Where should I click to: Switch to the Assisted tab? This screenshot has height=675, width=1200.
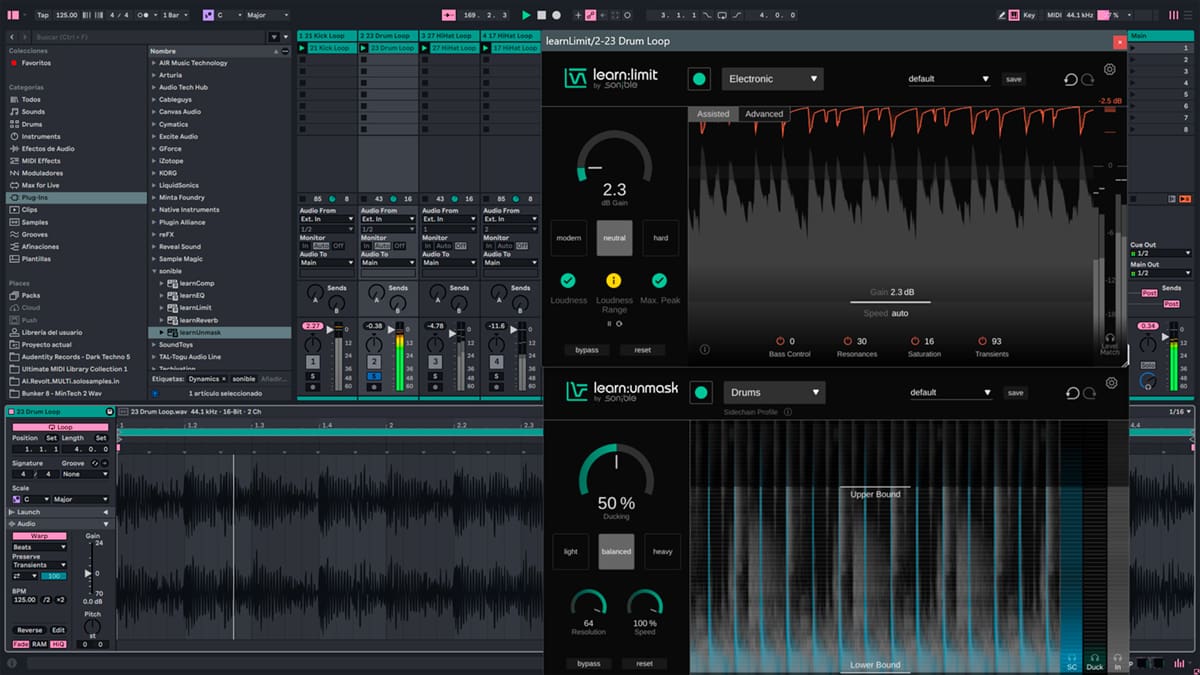pyautogui.click(x=713, y=114)
